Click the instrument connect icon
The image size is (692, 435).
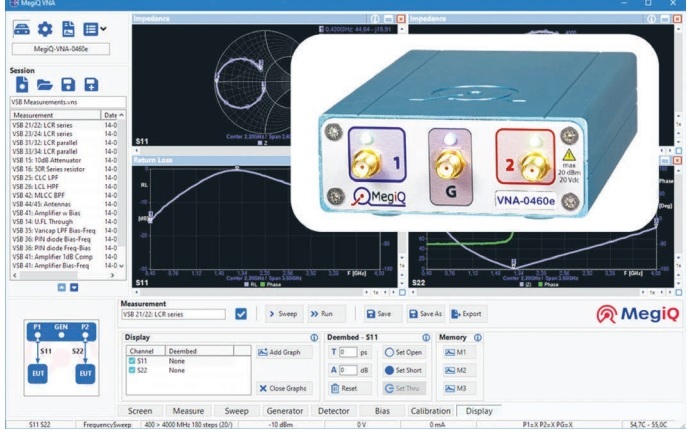pos(22,29)
